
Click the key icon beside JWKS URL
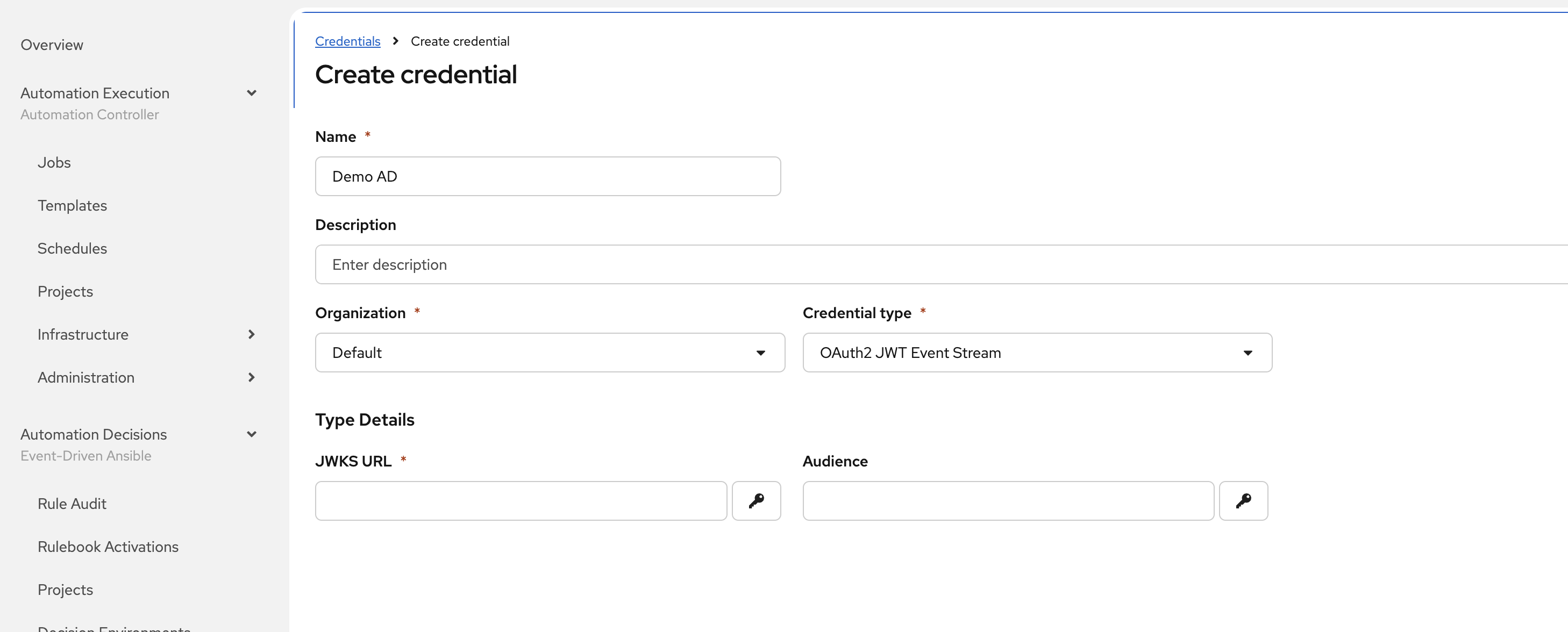coord(756,501)
